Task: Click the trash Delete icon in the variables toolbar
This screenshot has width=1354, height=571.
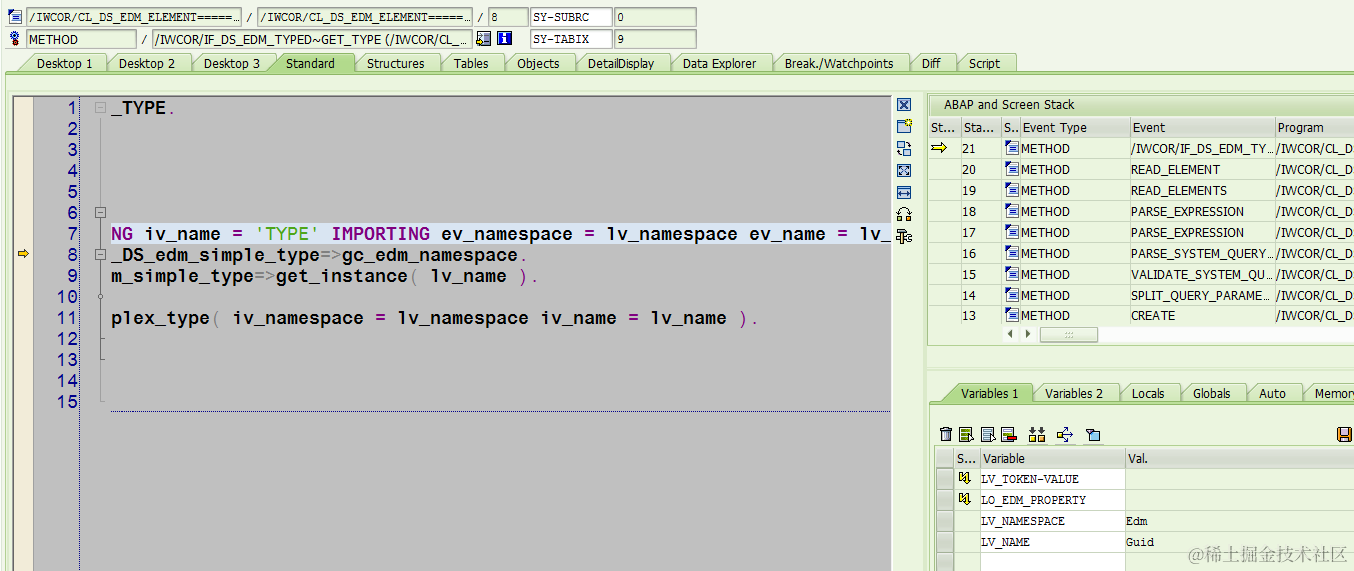Action: tap(946, 434)
